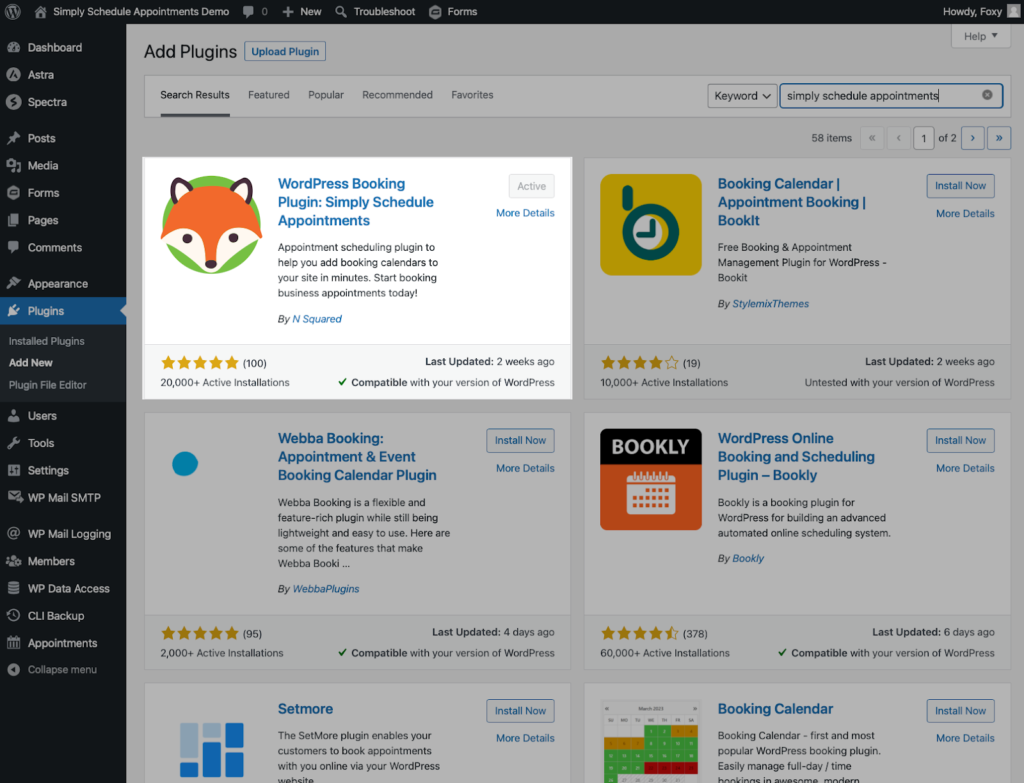Click the current page number field
The width and height of the screenshot is (1024, 783).
tap(923, 138)
